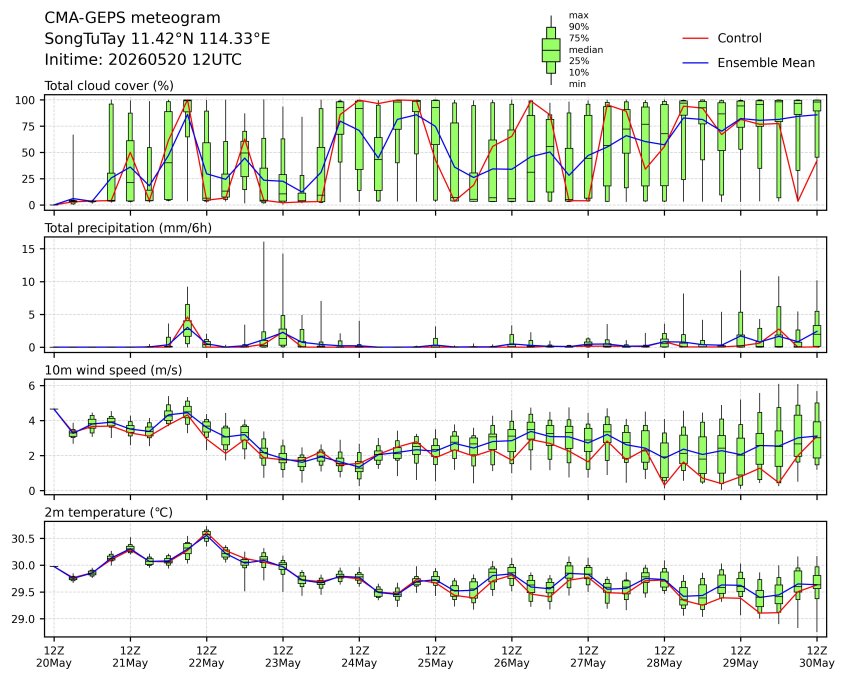
Task: Click the red Control legend line
Action: pyautogui.click(x=695, y=38)
